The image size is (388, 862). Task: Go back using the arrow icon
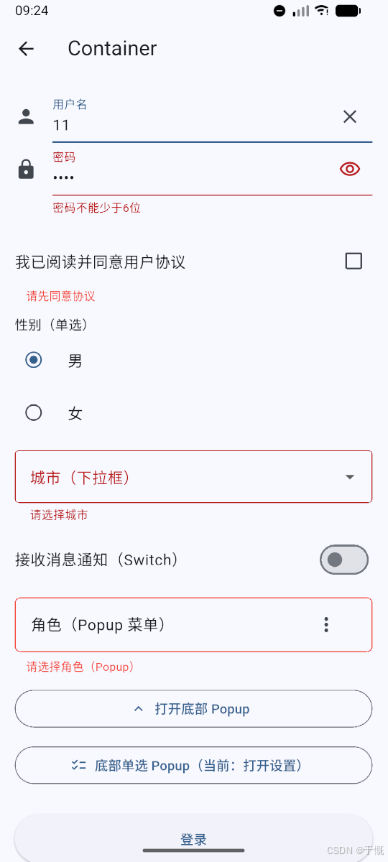coord(26,49)
